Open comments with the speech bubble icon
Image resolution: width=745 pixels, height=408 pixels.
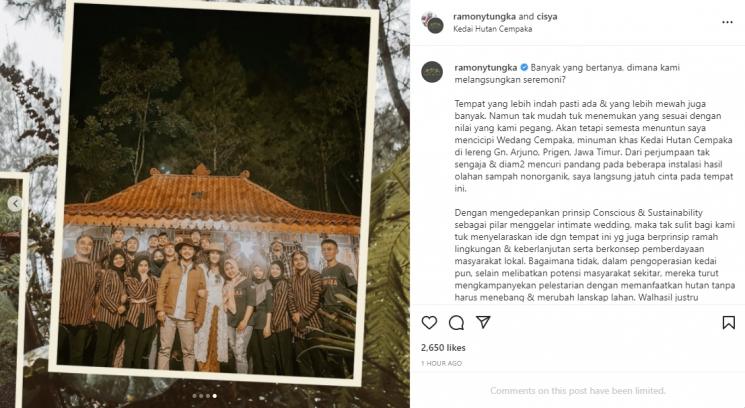[x=456, y=323]
